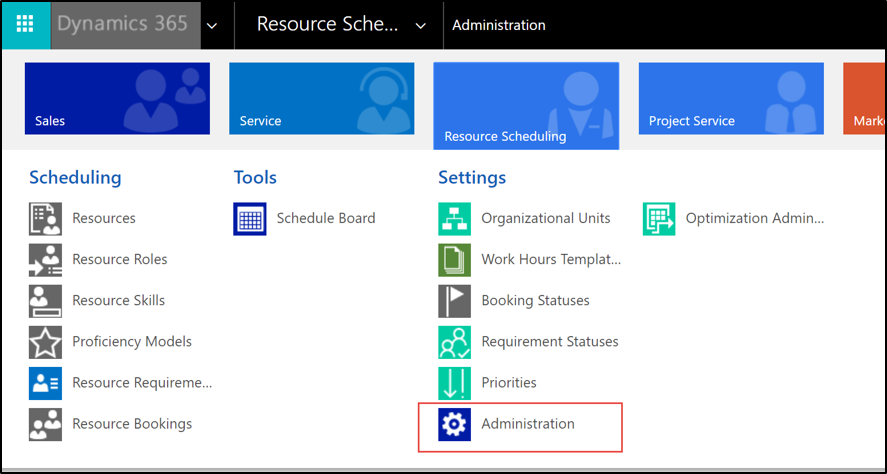Open the Resource Skills link
This screenshot has height=474, width=887.
pos(118,300)
